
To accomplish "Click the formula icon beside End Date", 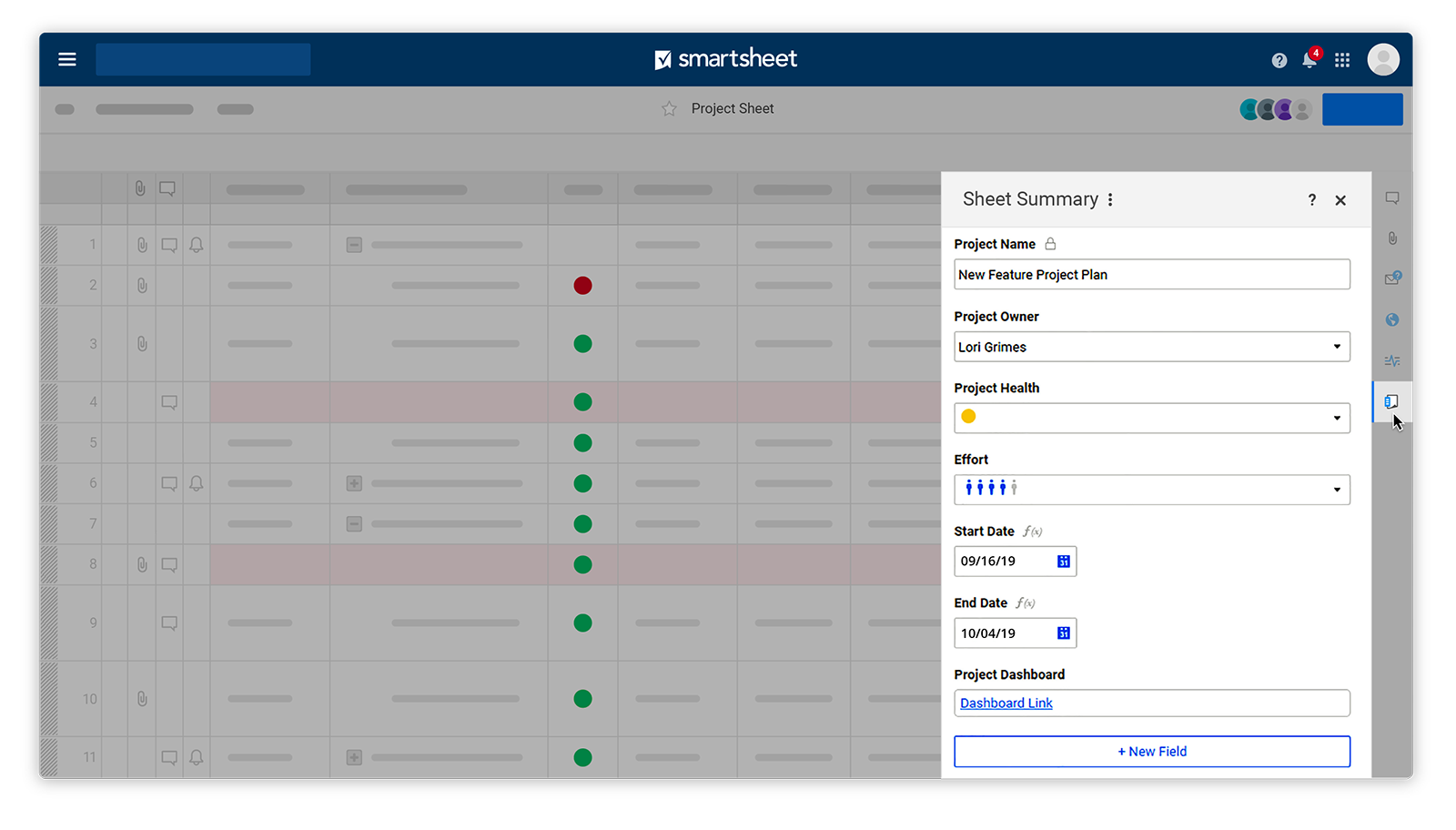I will click(1026, 603).
